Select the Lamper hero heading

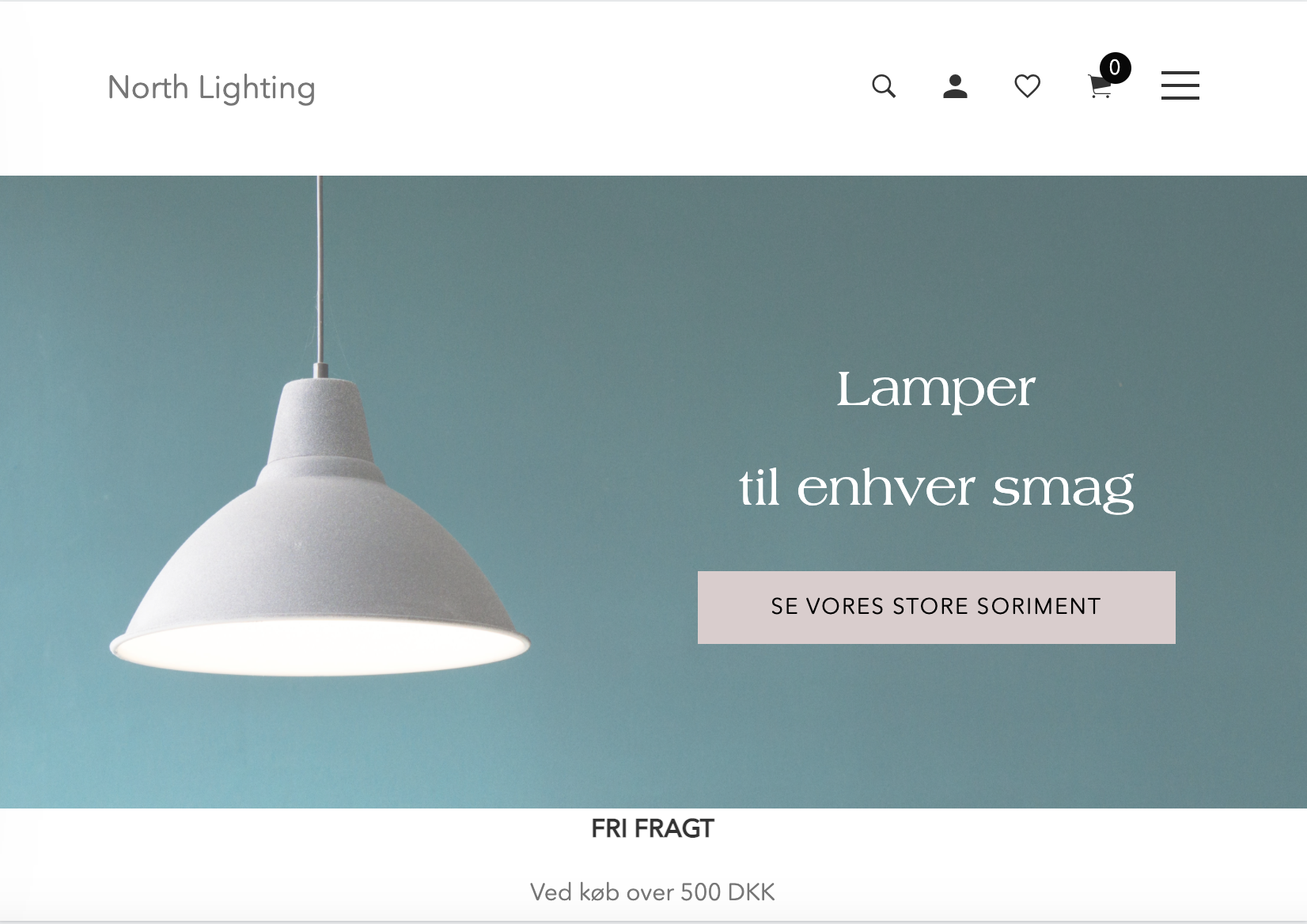point(936,388)
